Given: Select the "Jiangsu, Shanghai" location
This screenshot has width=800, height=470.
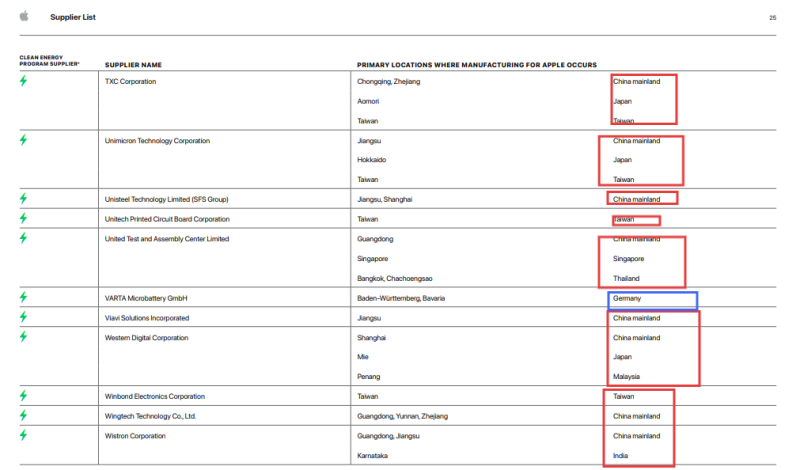Looking at the screenshot, I should (x=385, y=200).
